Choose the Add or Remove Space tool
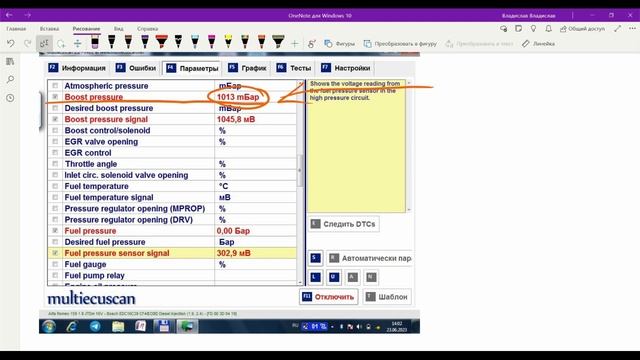 click(78, 43)
